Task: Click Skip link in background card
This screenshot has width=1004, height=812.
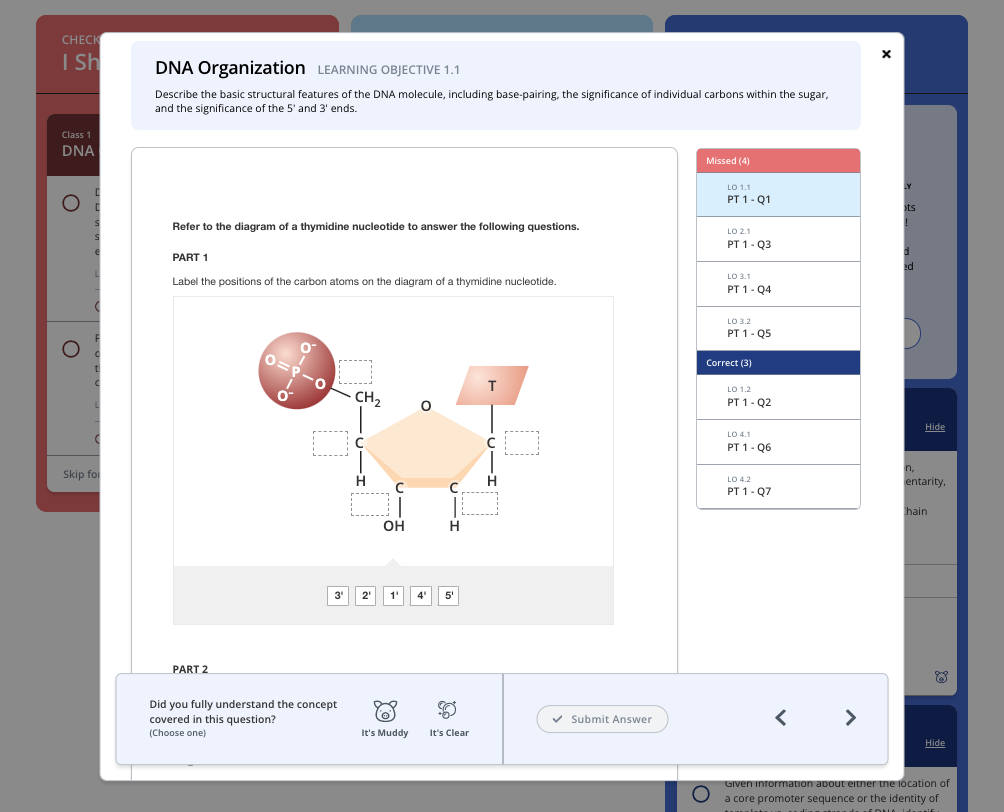Action: 81,475
